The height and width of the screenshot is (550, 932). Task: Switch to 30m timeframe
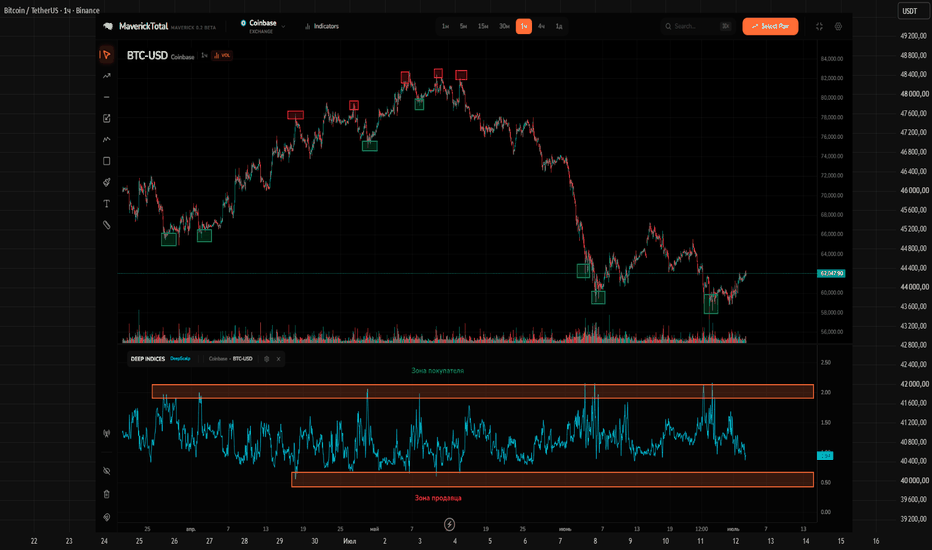pos(504,26)
